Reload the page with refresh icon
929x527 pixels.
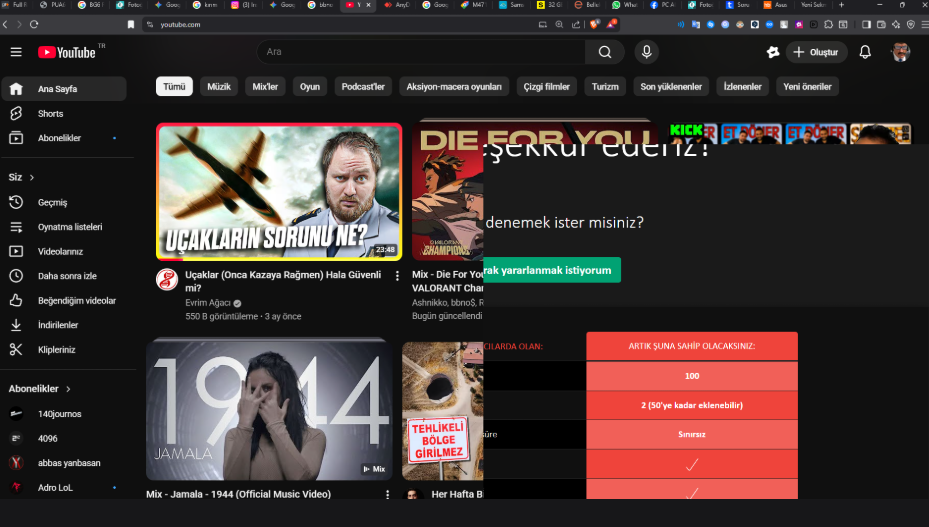pos(34,24)
